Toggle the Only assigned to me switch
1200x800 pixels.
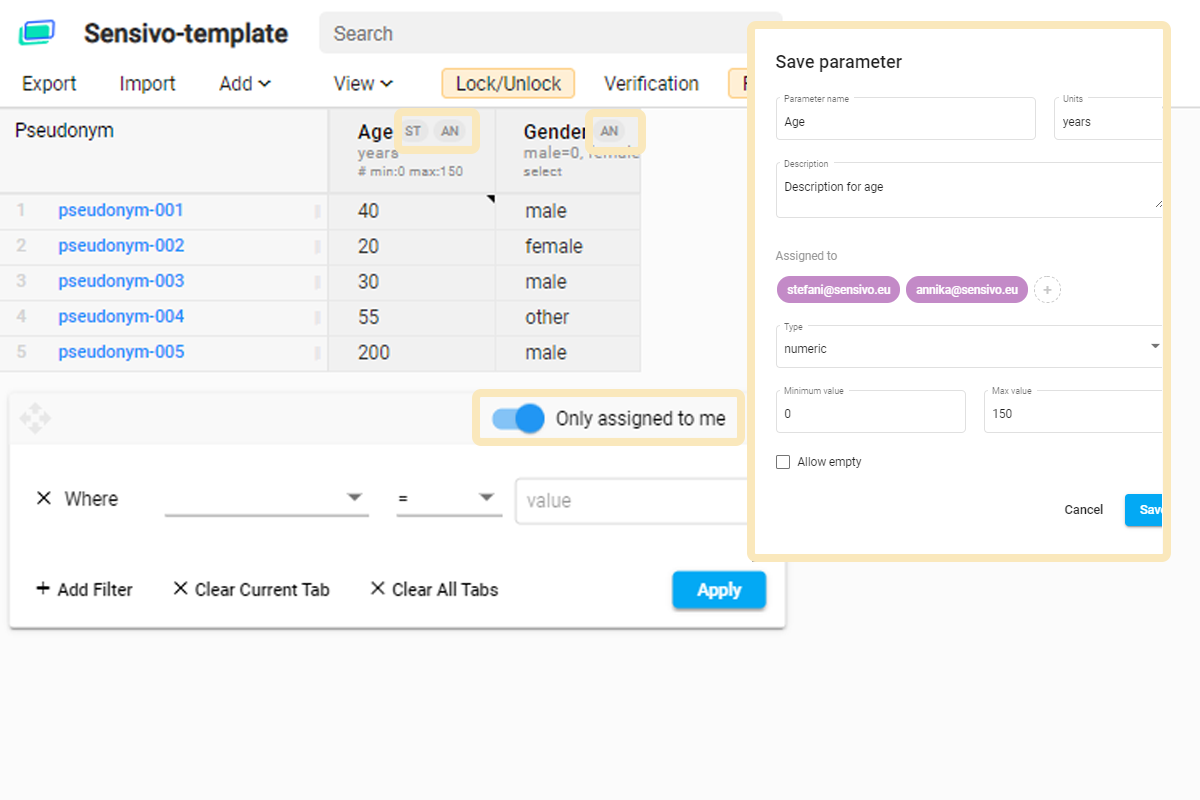point(518,418)
